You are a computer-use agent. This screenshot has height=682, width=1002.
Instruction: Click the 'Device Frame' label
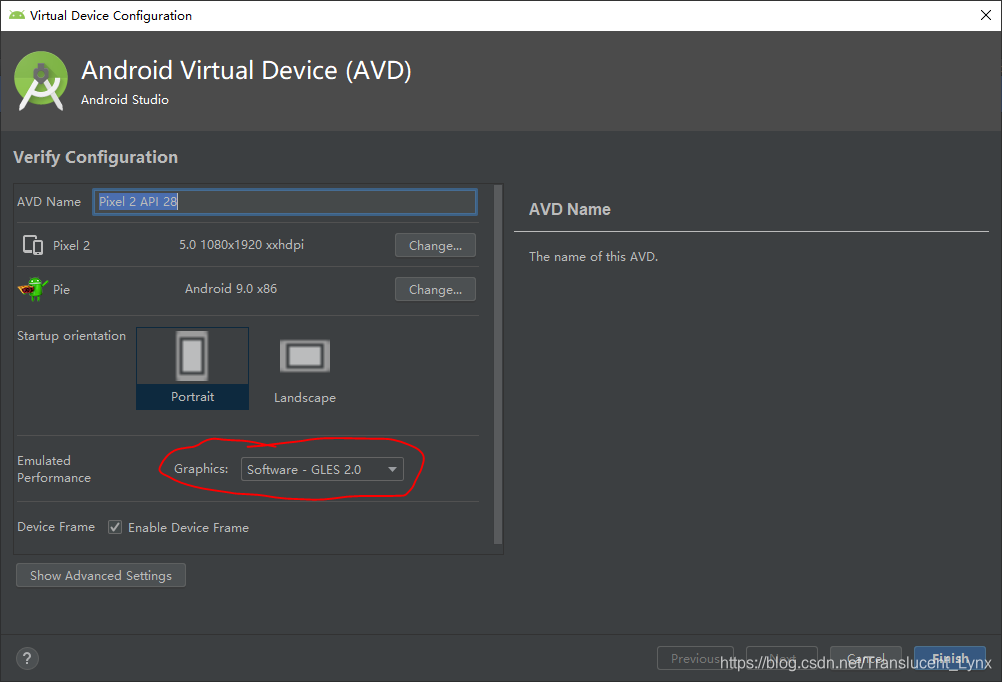coord(56,527)
